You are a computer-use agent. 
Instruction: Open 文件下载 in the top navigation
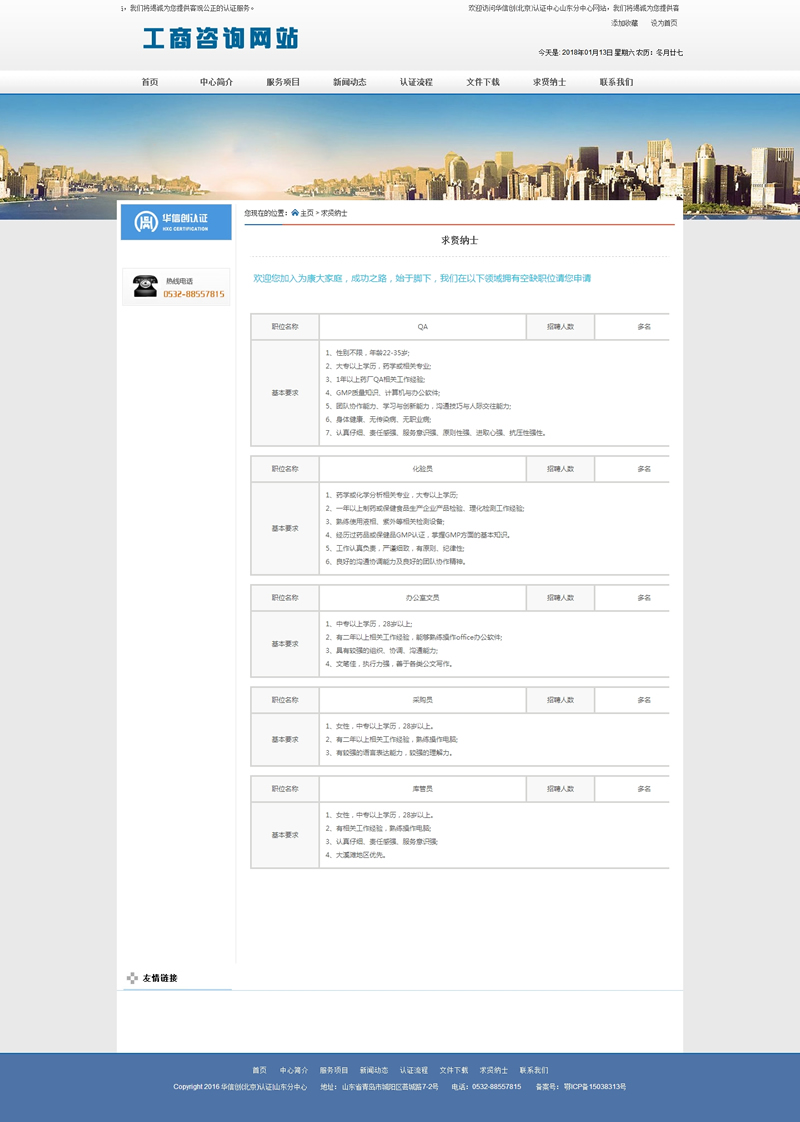[x=483, y=82]
